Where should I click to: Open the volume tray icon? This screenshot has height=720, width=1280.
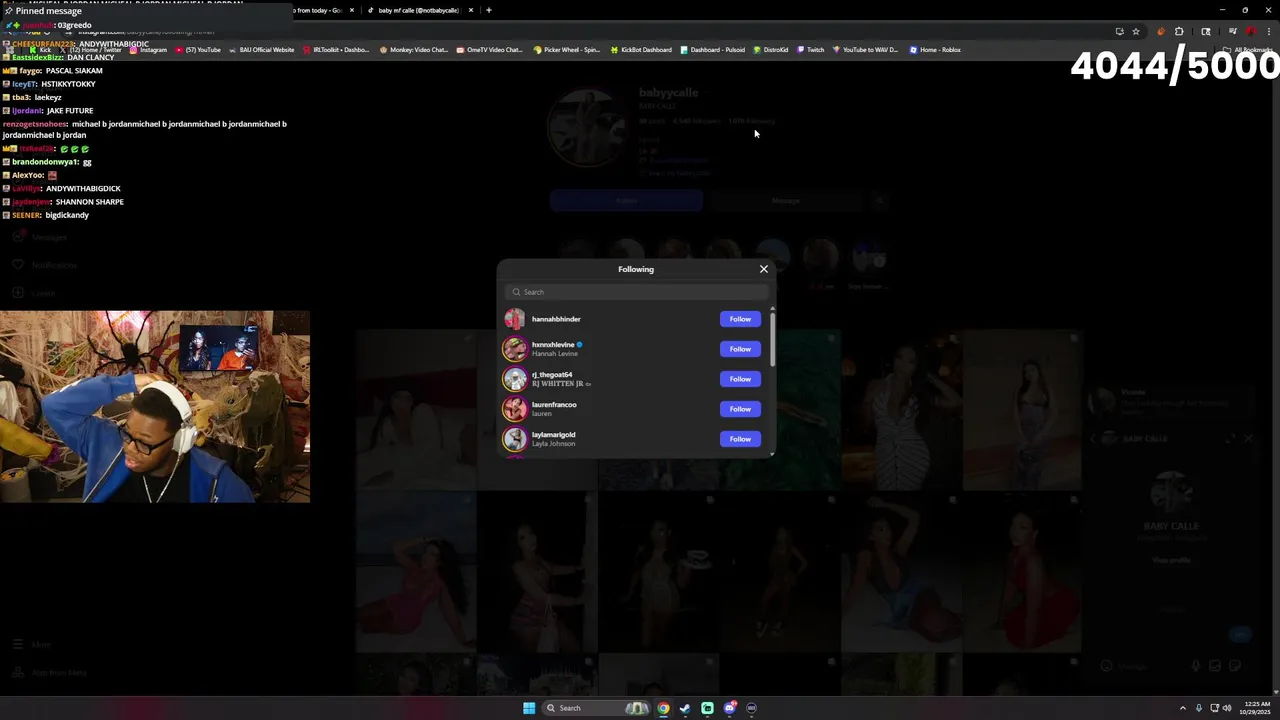[1227, 708]
